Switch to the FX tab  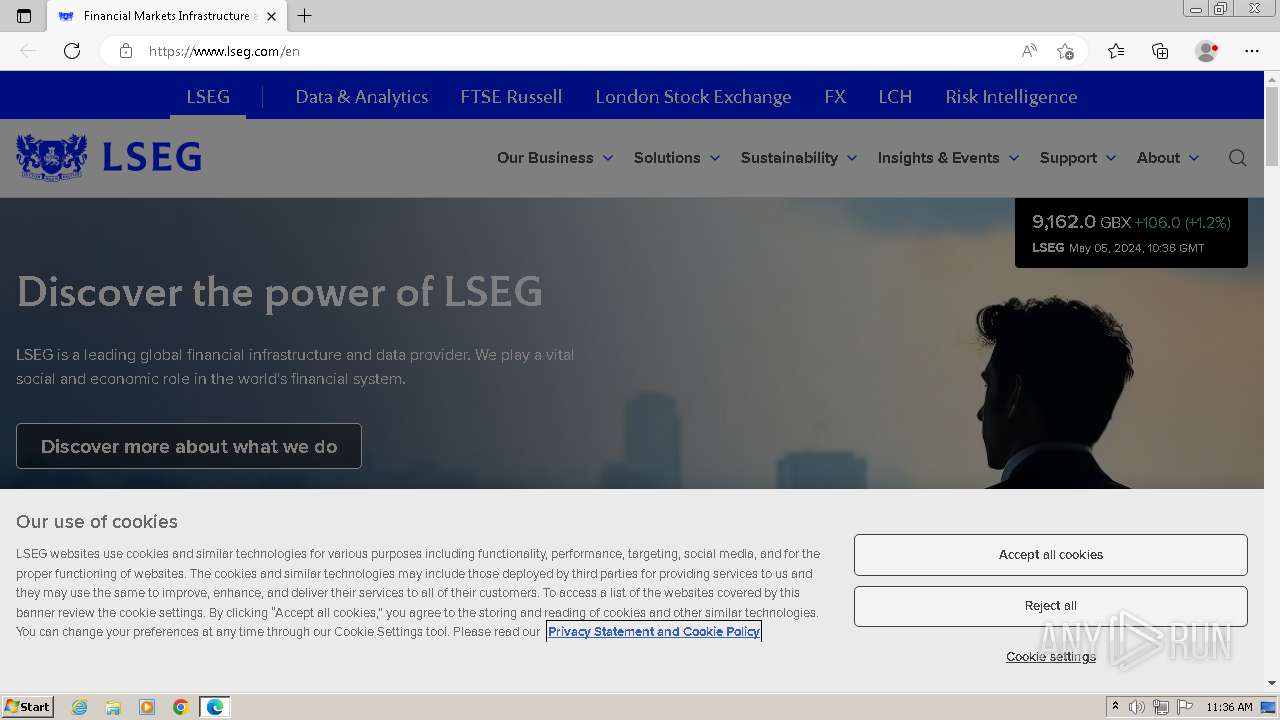pos(835,97)
